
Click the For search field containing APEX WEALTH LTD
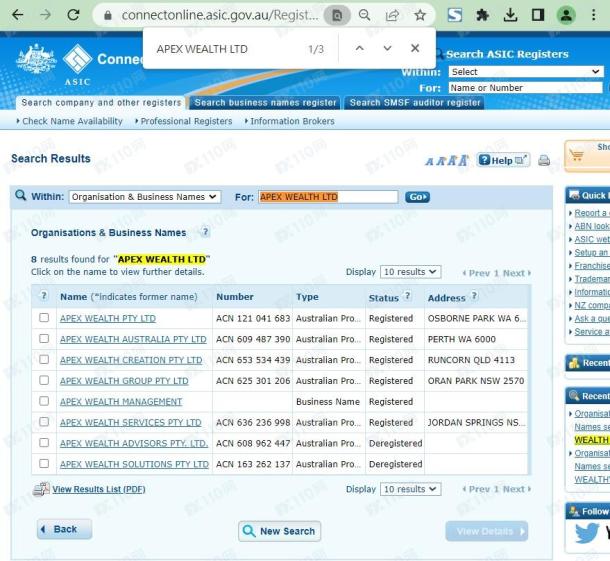click(328, 197)
